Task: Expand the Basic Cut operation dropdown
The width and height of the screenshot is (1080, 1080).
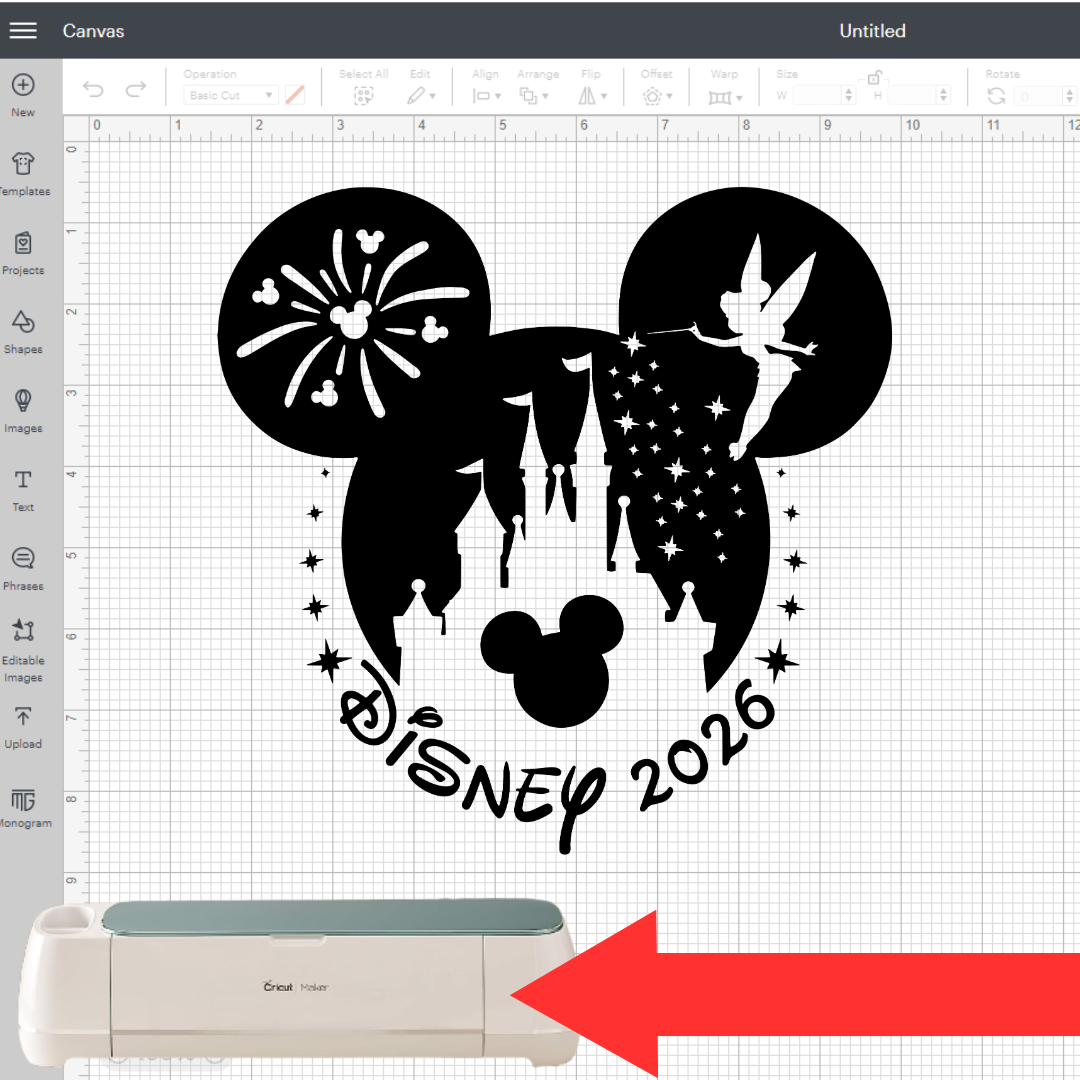Action: [231, 95]
